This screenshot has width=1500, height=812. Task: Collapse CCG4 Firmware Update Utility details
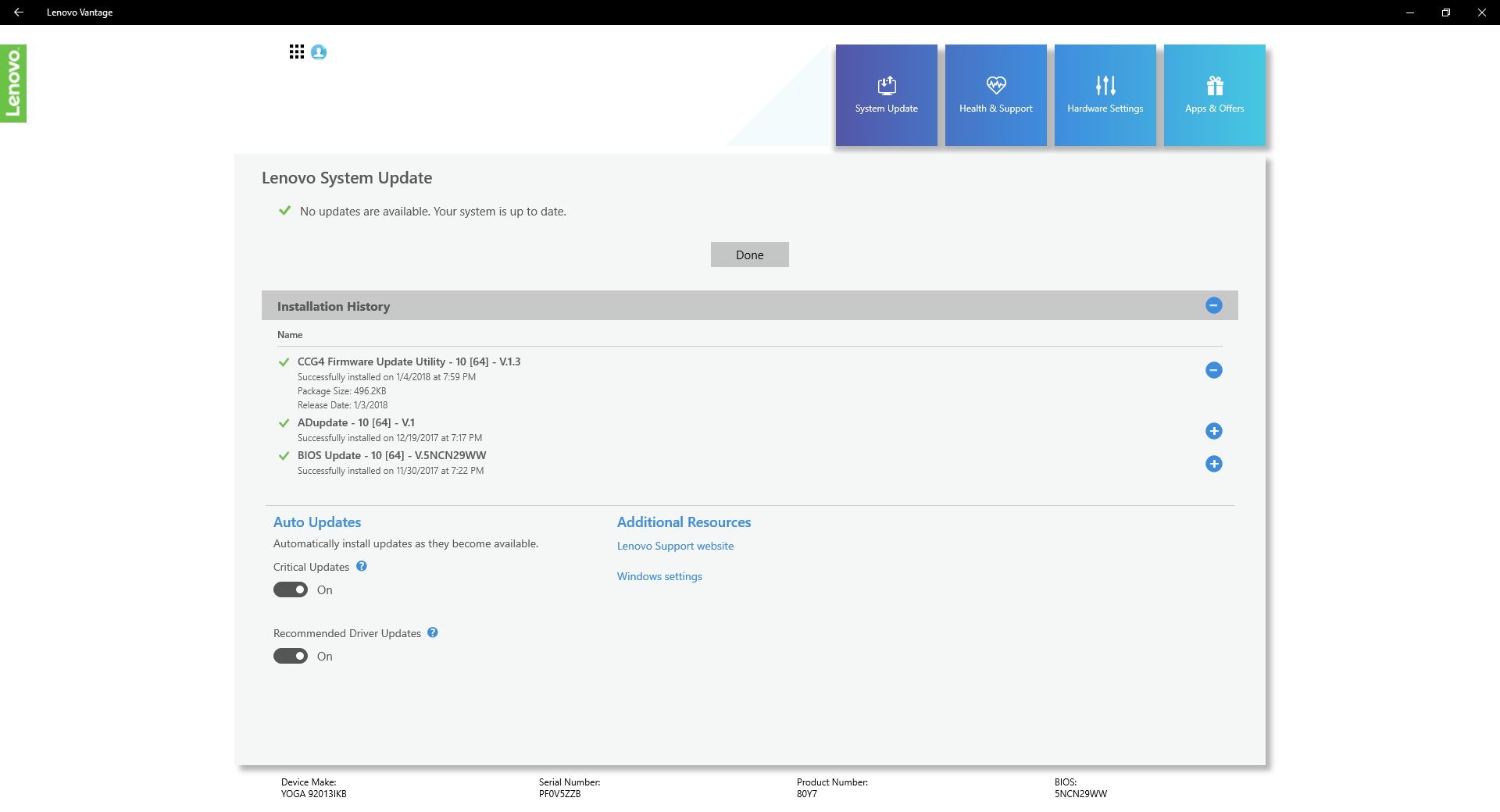click(x=1213, y=370)
